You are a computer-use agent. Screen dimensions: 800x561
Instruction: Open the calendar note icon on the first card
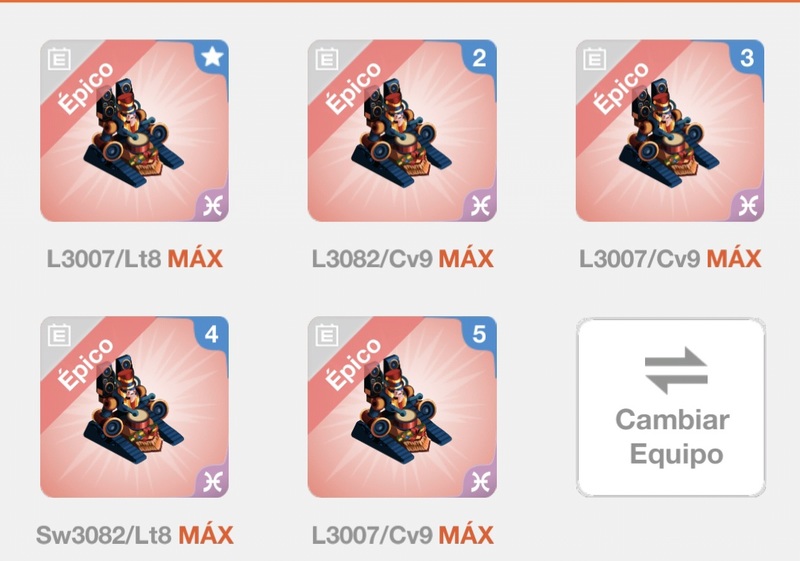click(x=59, y=59)
